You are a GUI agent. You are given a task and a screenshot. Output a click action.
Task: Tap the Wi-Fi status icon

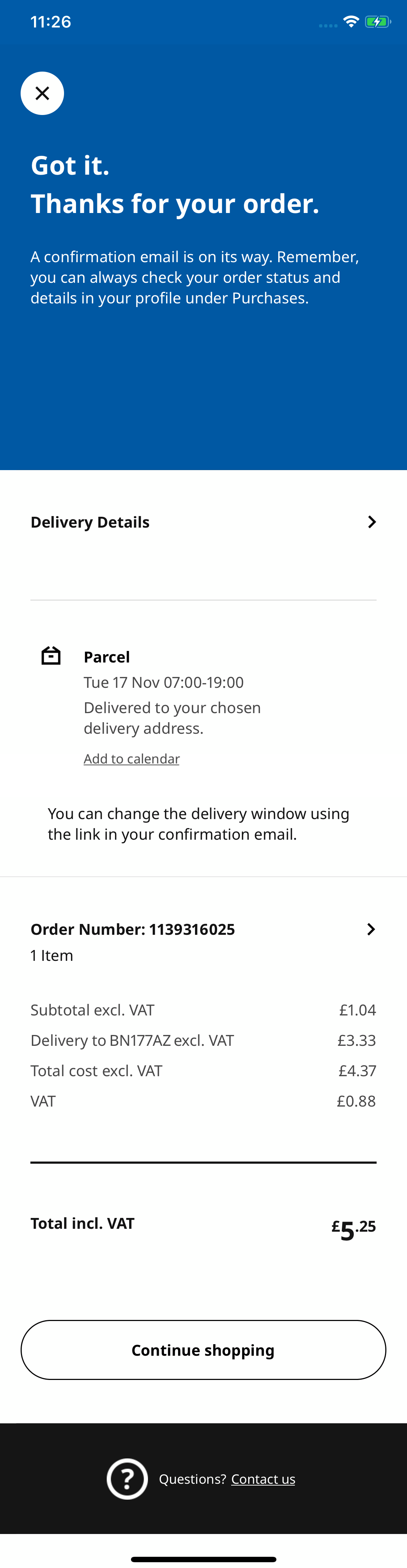pyautogui.click(x=351, y=22)
